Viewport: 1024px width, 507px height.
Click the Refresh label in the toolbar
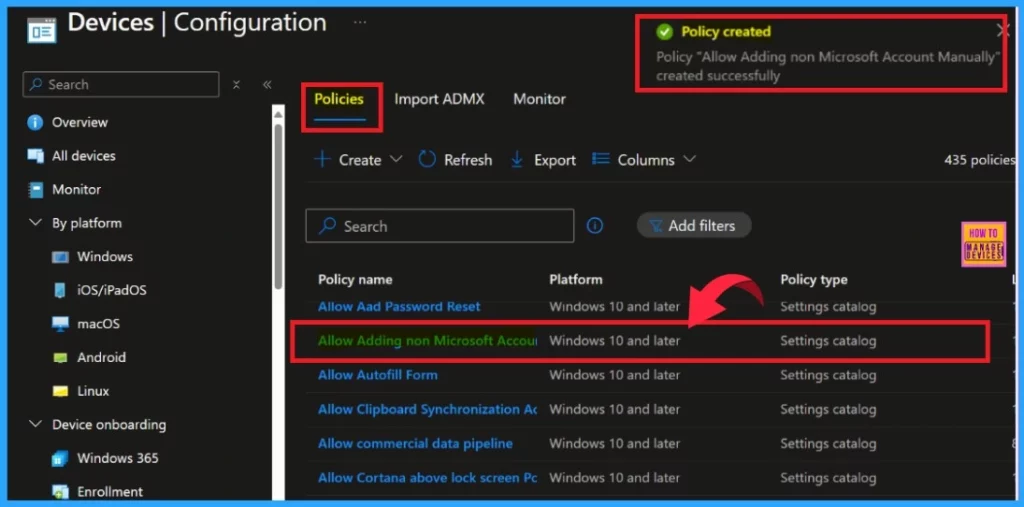(468, 160)
